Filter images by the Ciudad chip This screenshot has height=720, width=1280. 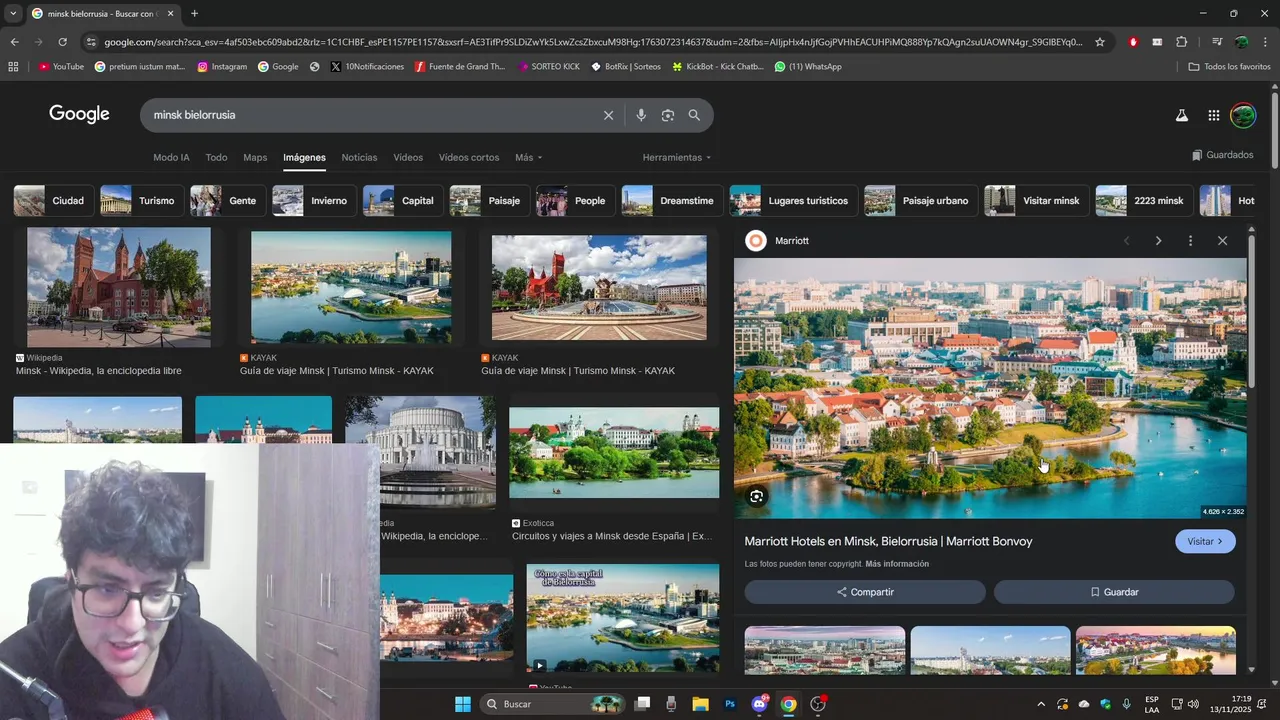pos(53,201)
